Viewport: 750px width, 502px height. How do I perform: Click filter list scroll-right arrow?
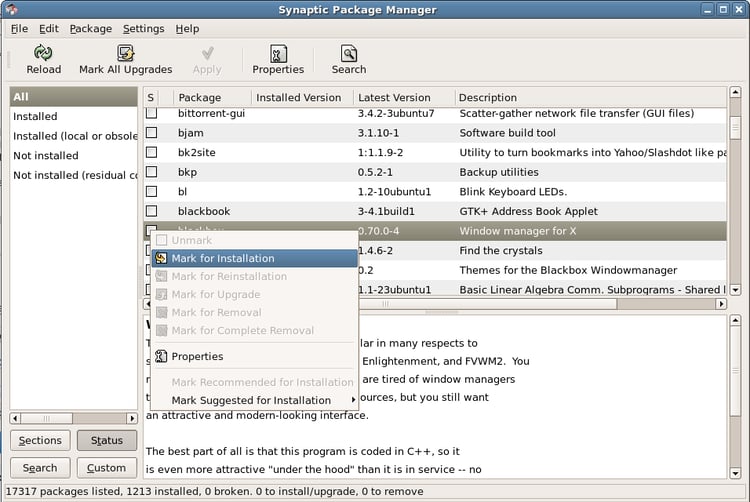(x=132, y=418)
